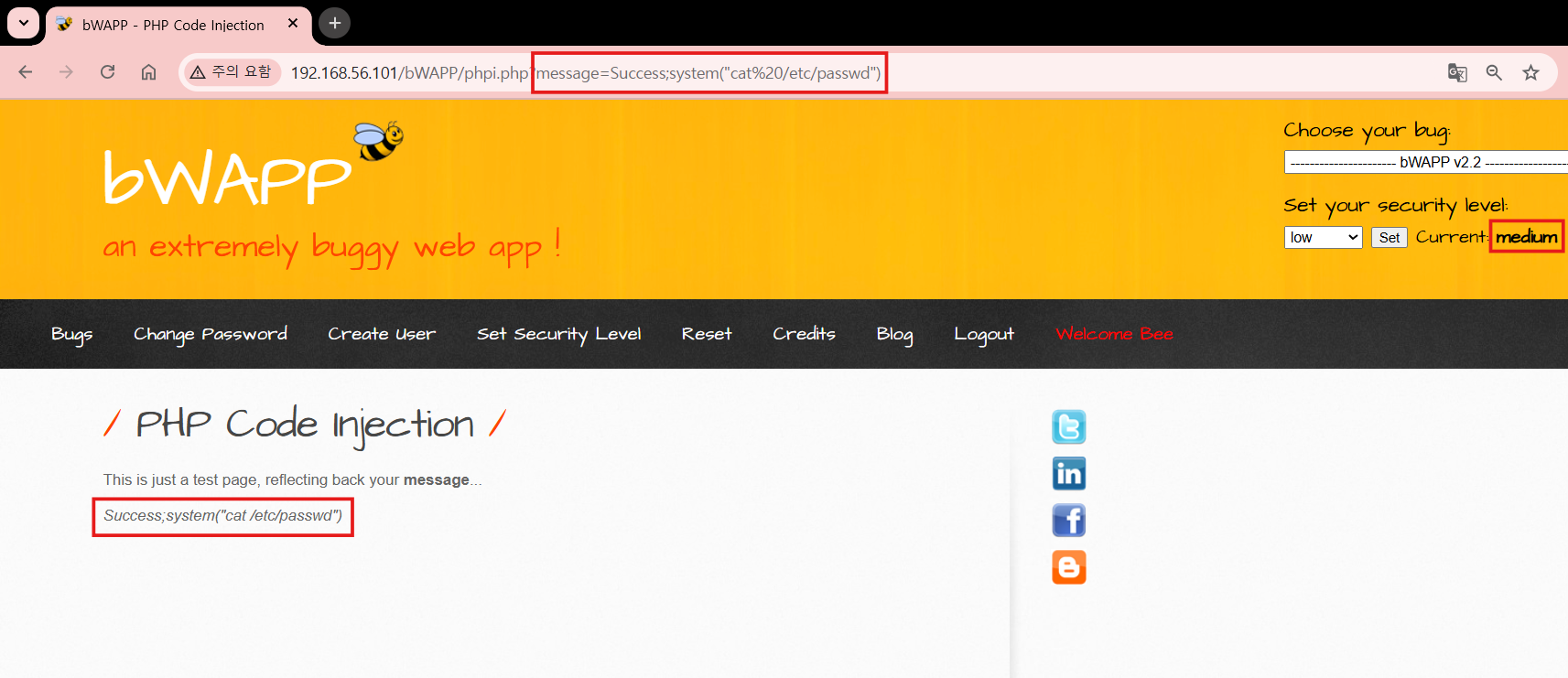Open the Blog menu link
1568x678 pixels.
point(894,334)
